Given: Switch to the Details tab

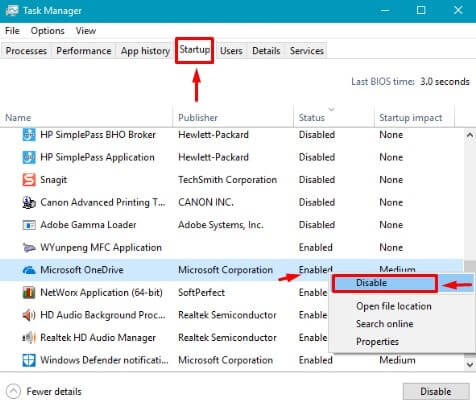Looking at the screenshot, I should (266, 51).
